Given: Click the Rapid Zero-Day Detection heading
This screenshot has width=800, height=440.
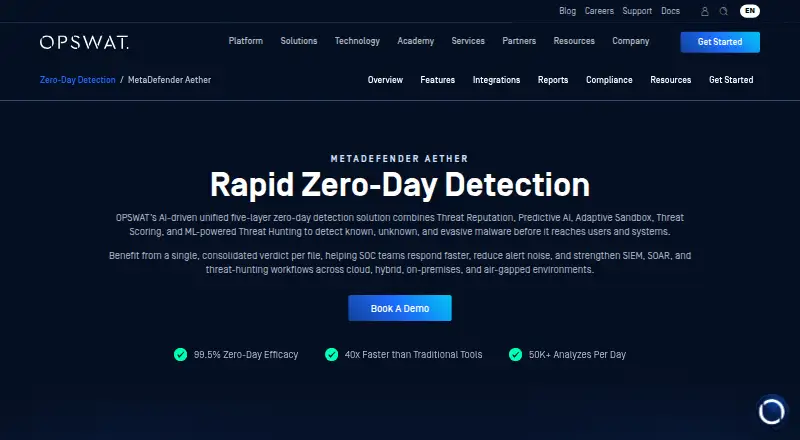Looking at the screenshot, I should tap(399, 184).
